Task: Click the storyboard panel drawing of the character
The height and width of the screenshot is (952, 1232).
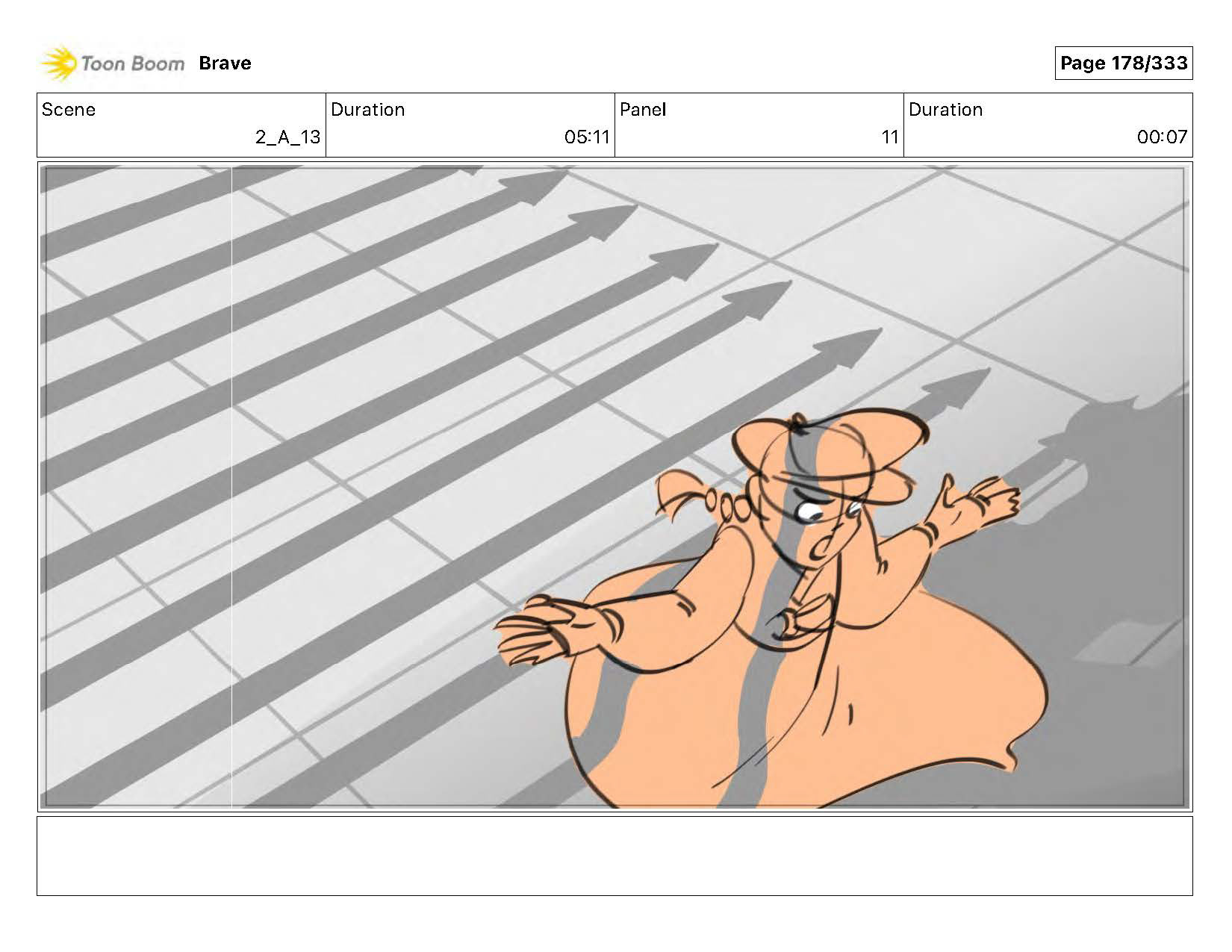Action: [x=615, y=487]
